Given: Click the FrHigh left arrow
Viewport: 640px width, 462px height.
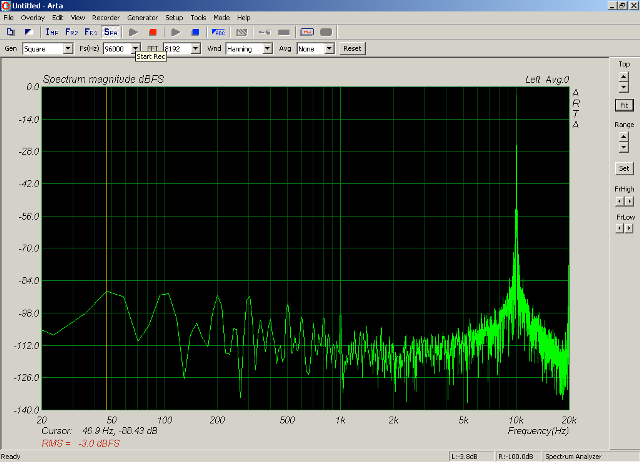Looking at the screenshot, I should point(620,201).
